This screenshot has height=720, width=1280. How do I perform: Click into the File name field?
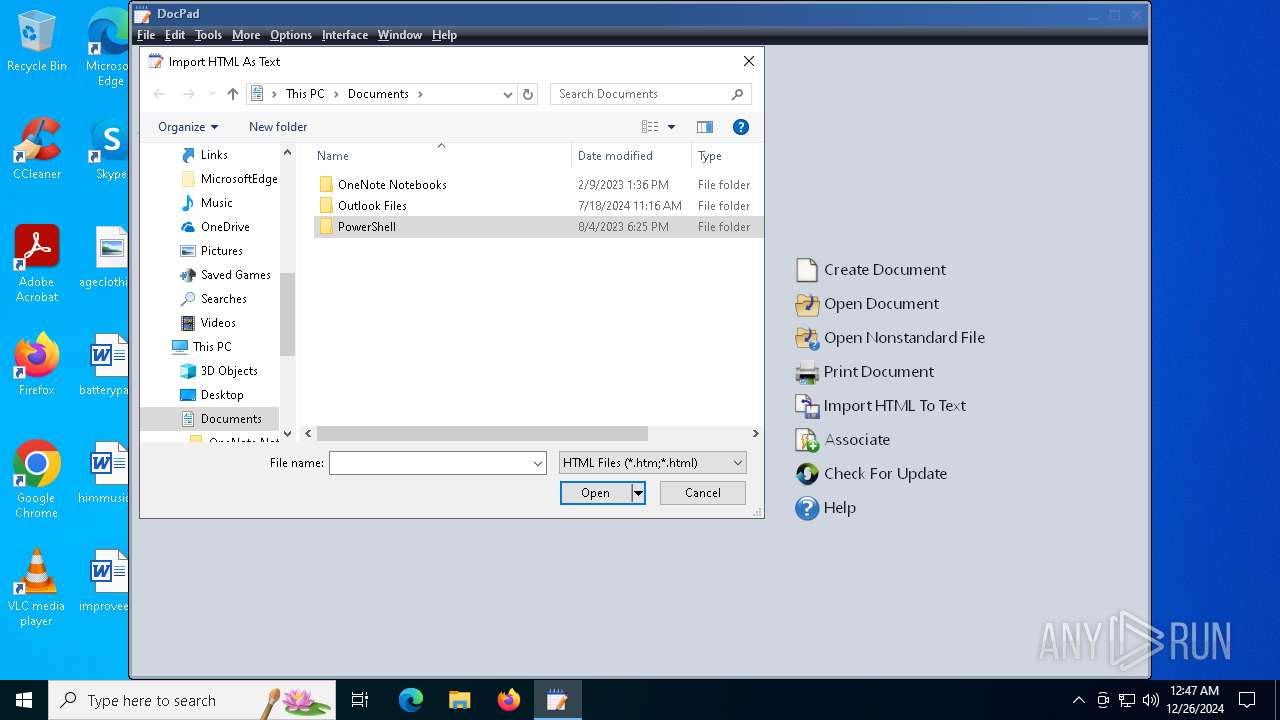click(x=430, y=463)
